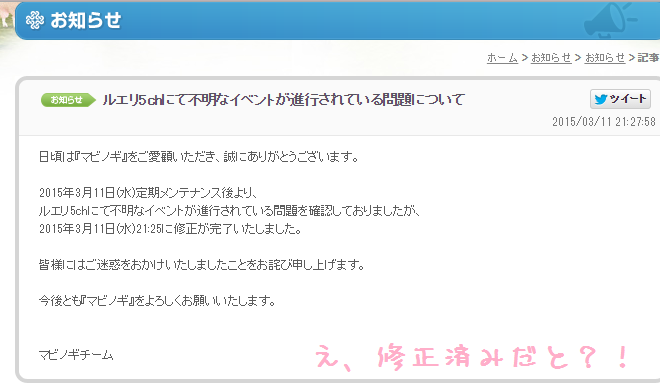
Task: Click the snowflake emblem in header
Action: coord(35,20)
